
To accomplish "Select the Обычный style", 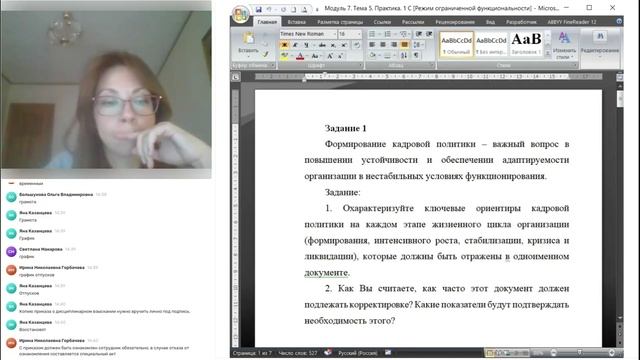I will tap(457, 44).
